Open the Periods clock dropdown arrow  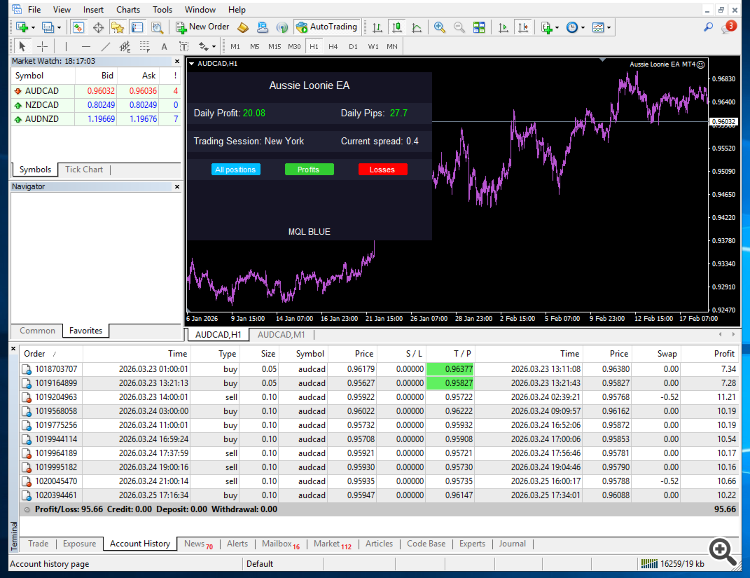[x=583, y=28]
